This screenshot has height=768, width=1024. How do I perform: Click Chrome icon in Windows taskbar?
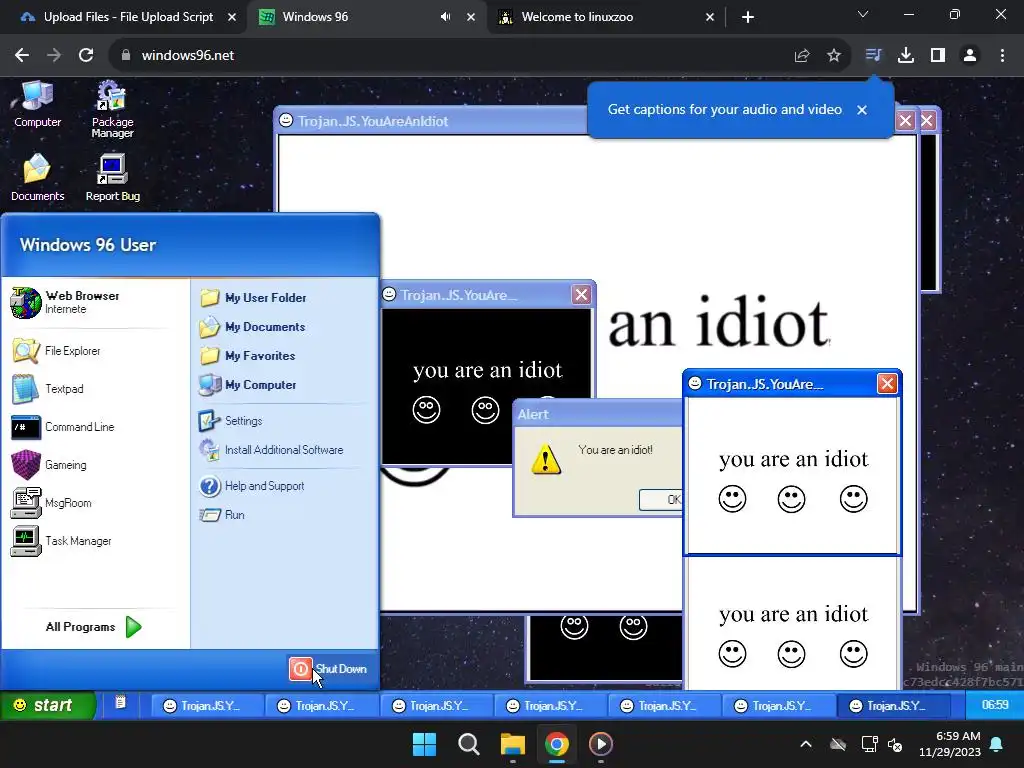556,744
